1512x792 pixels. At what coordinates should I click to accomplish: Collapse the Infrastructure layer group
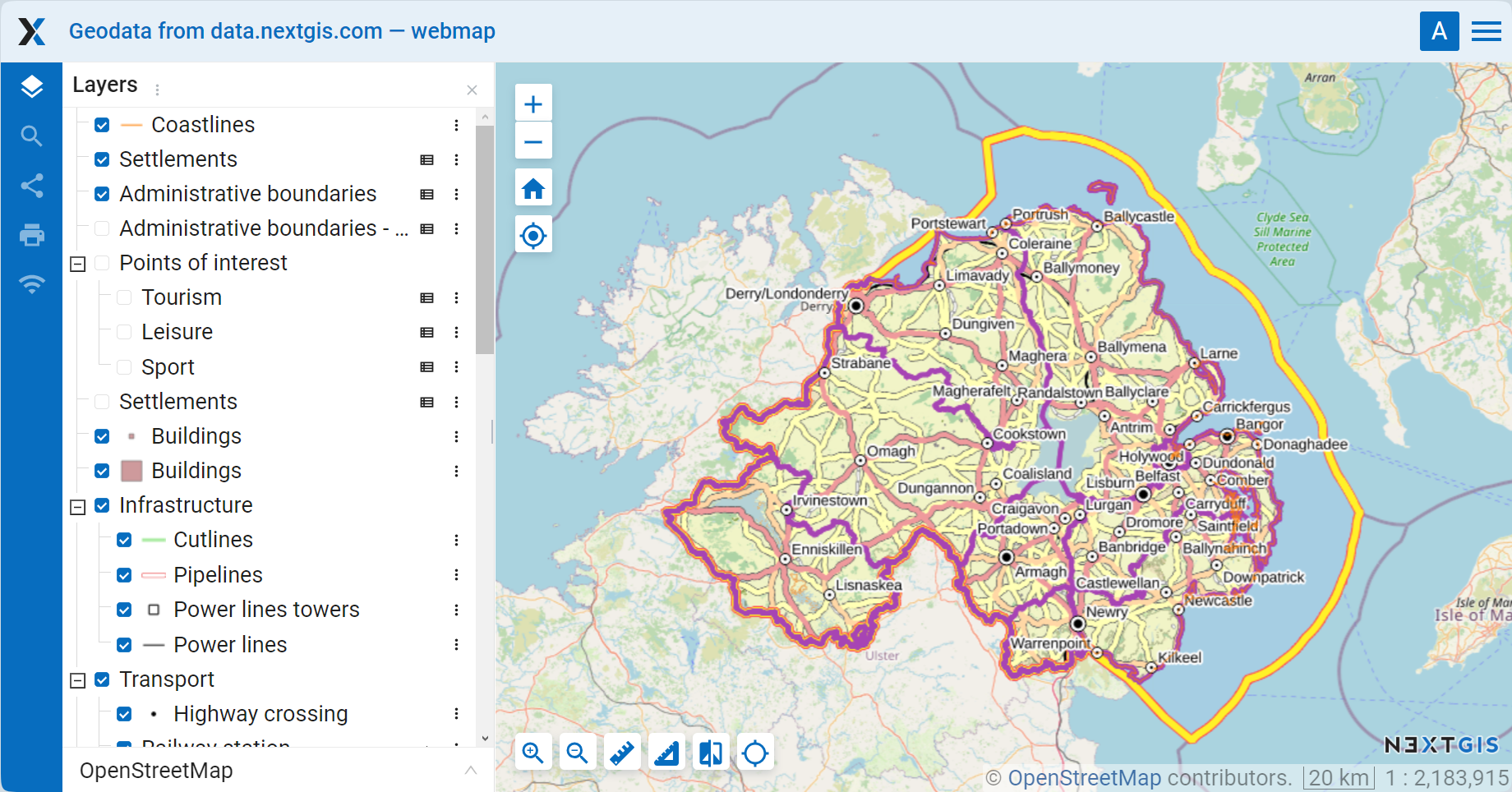pyautogui.click(x=78, y=507)
